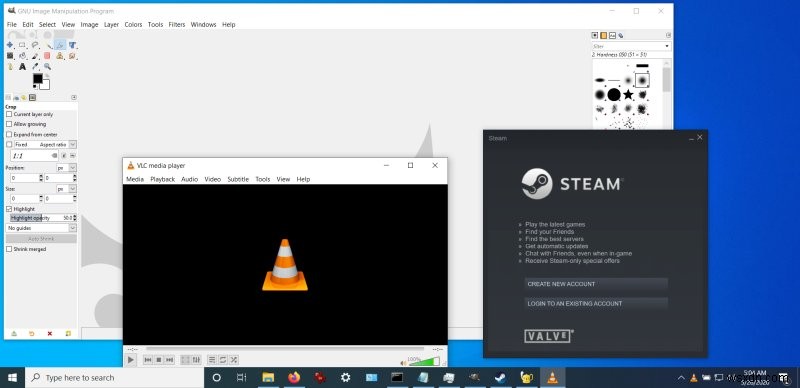This screenshot has height=388, width=800.
Task: Enable Expand from center checkbox
Action: pyautogui.click(x=9, y=134)
